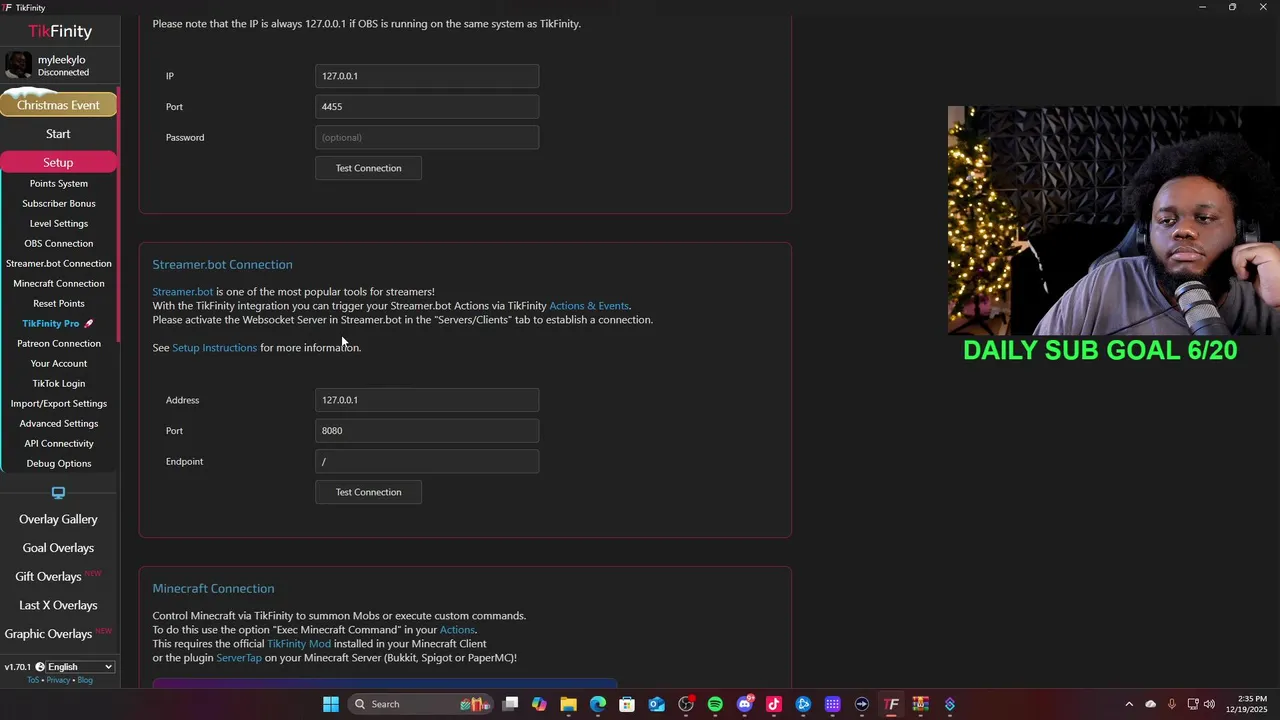Open the volume control tray icon
This screenshot has width=1280, height=720.
tap(1209, 704)
